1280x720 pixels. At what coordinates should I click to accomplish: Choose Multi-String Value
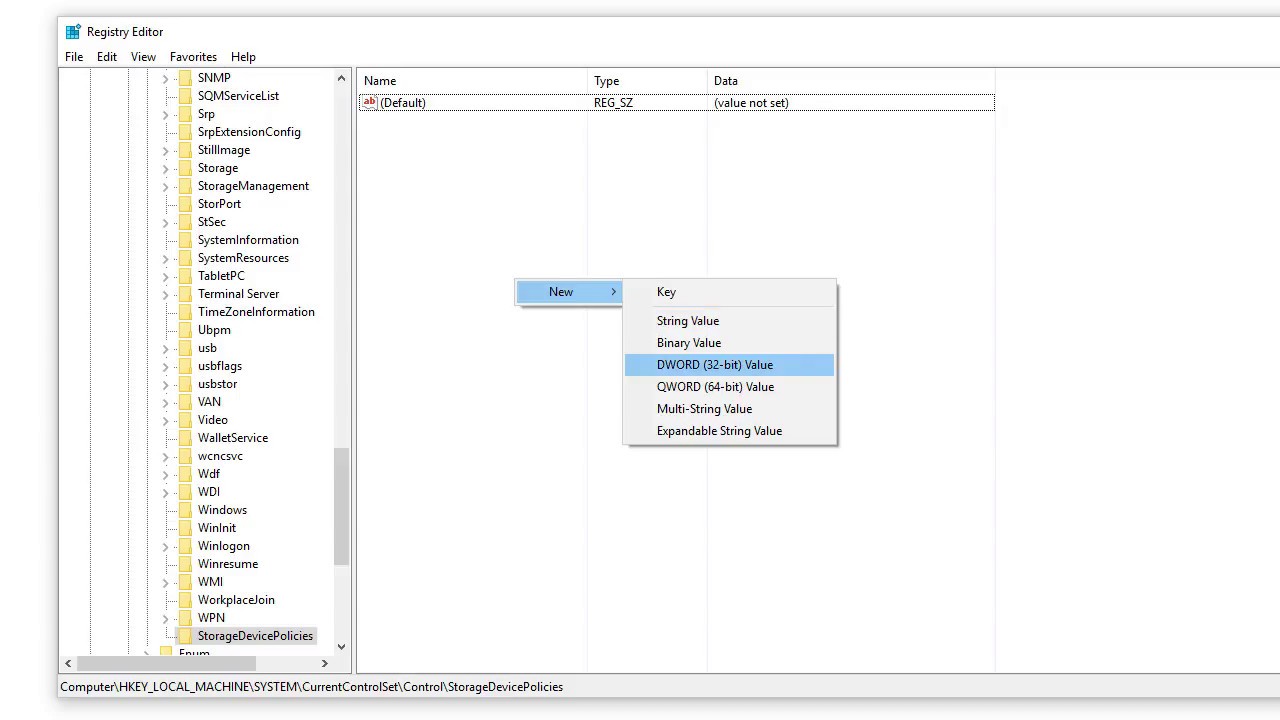(729, 409)
